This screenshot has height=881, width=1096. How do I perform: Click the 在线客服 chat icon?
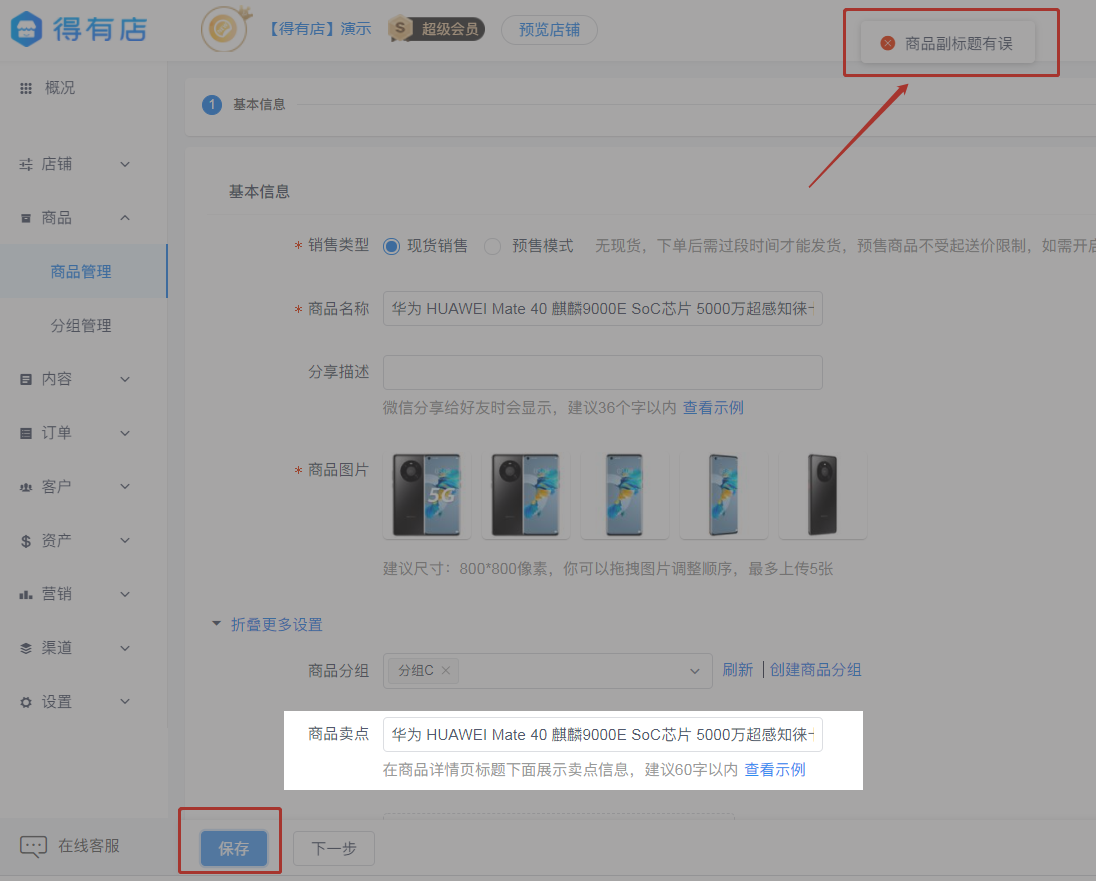click(34, 846)
